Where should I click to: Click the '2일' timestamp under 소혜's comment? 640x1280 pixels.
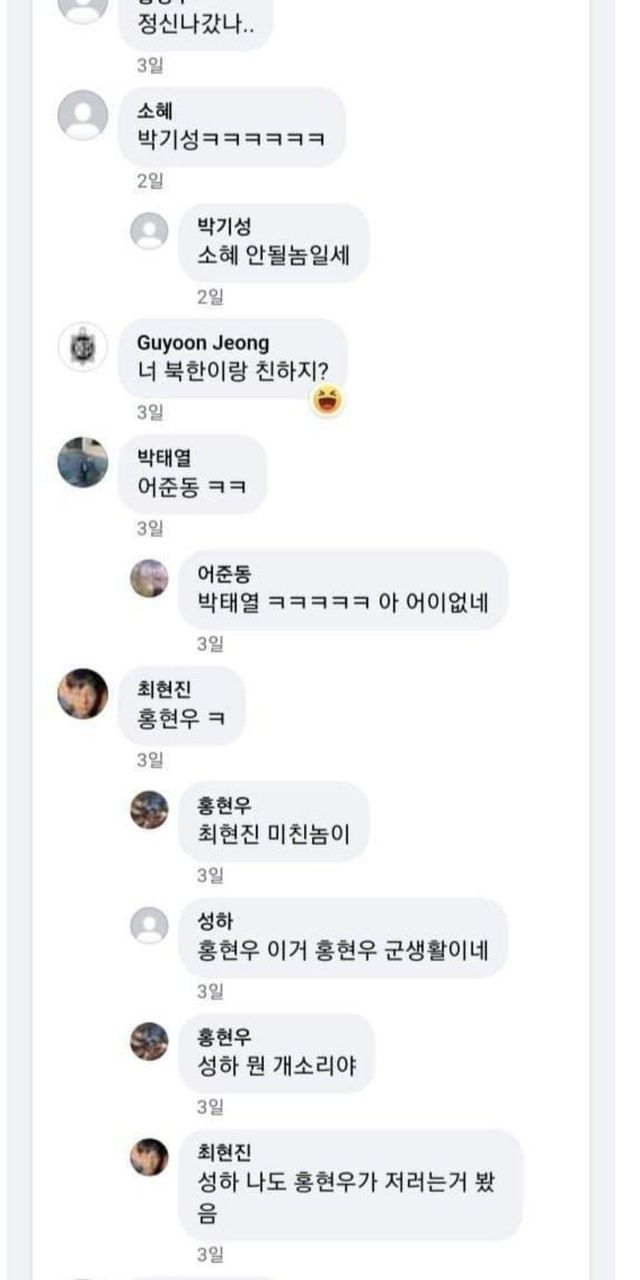149,181
